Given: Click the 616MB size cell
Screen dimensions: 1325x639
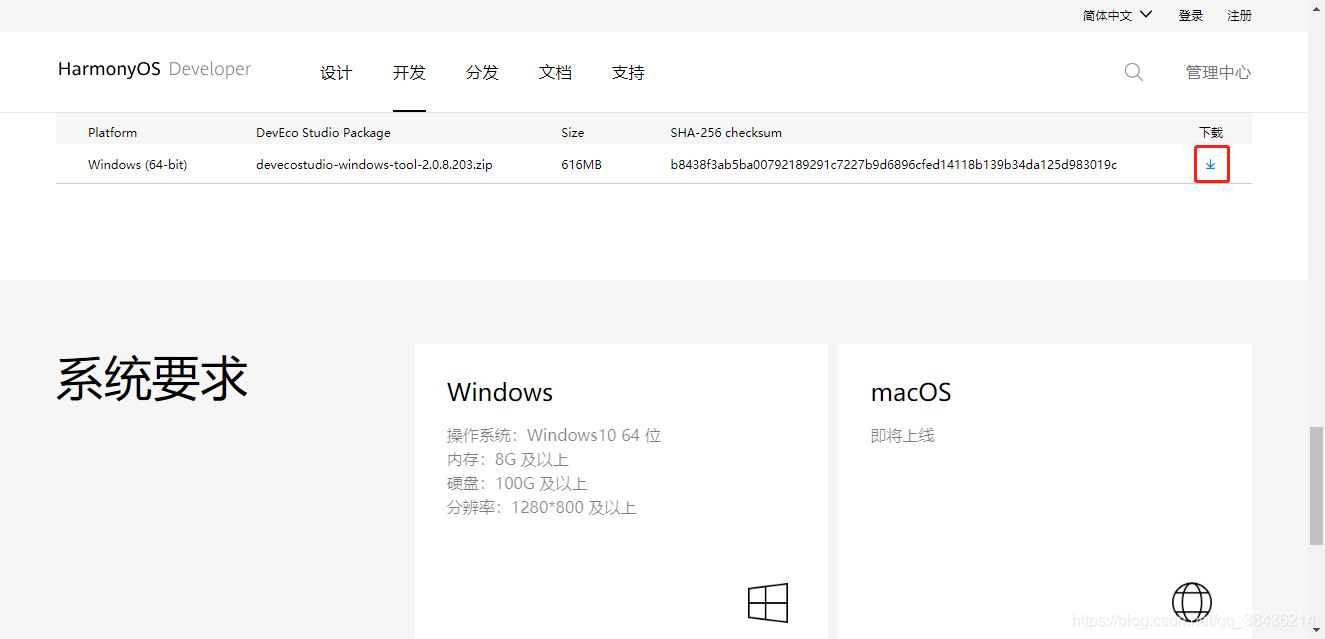Looking at the screenshot, I should pos(581,164).
